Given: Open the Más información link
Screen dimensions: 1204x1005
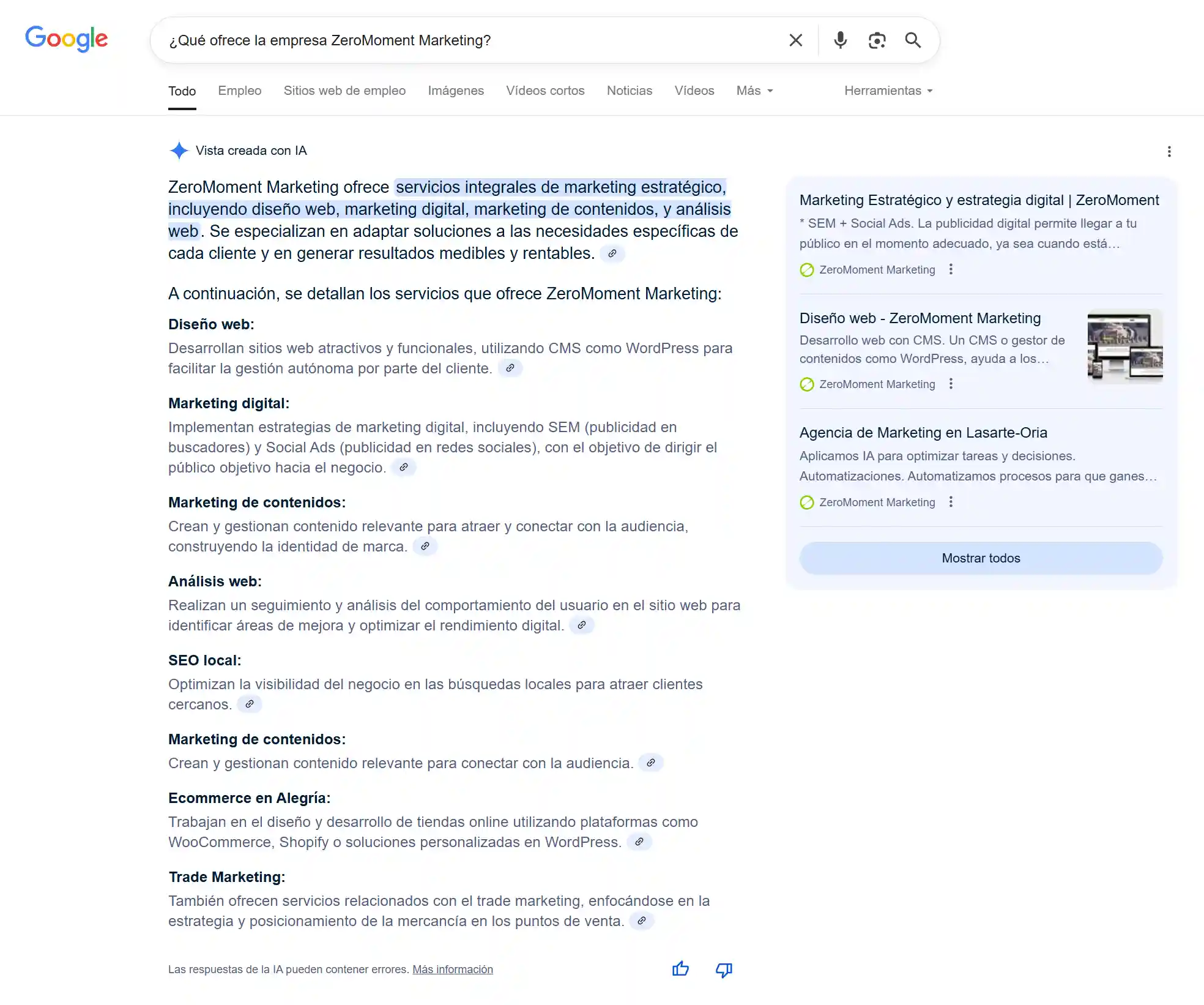Looking at the screenshot, I should (452, 970).
